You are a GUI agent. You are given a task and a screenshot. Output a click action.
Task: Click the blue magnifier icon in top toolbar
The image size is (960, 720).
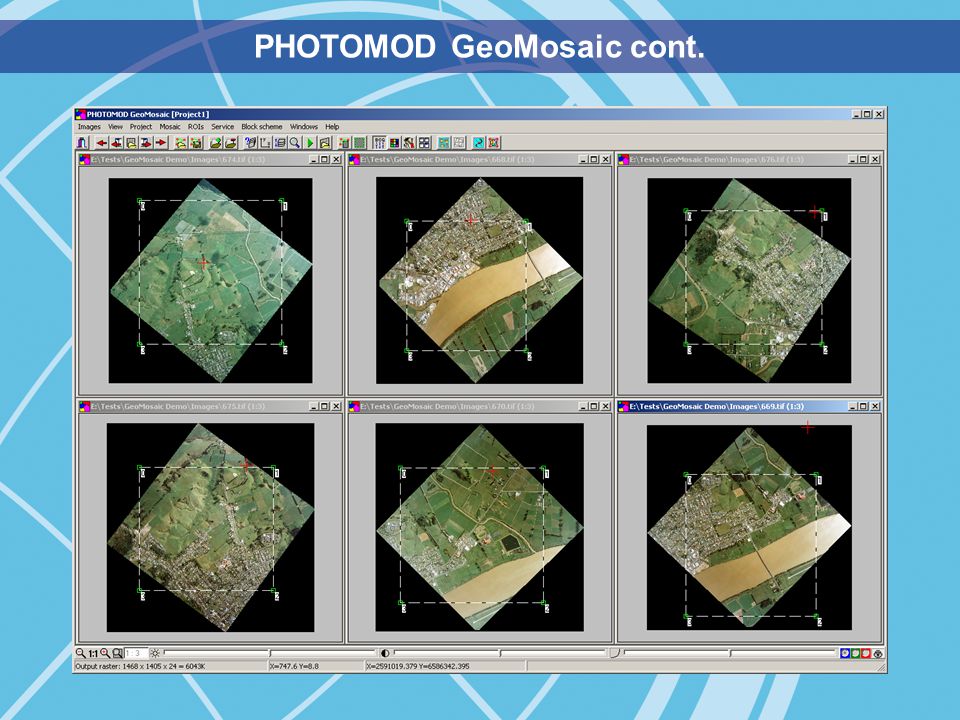[x=295, y=143]
